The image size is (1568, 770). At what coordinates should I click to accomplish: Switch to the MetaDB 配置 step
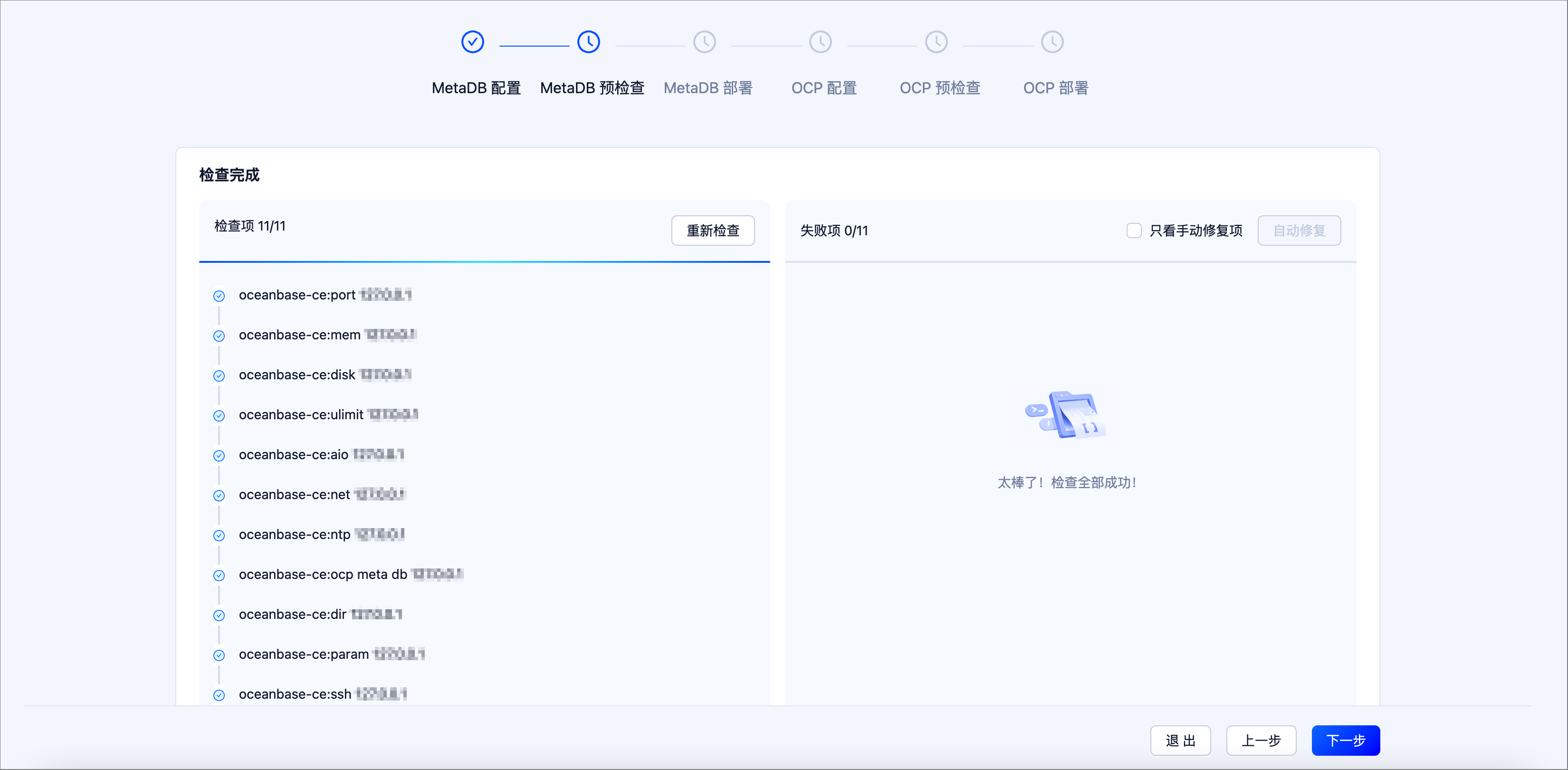pos(476,87)
